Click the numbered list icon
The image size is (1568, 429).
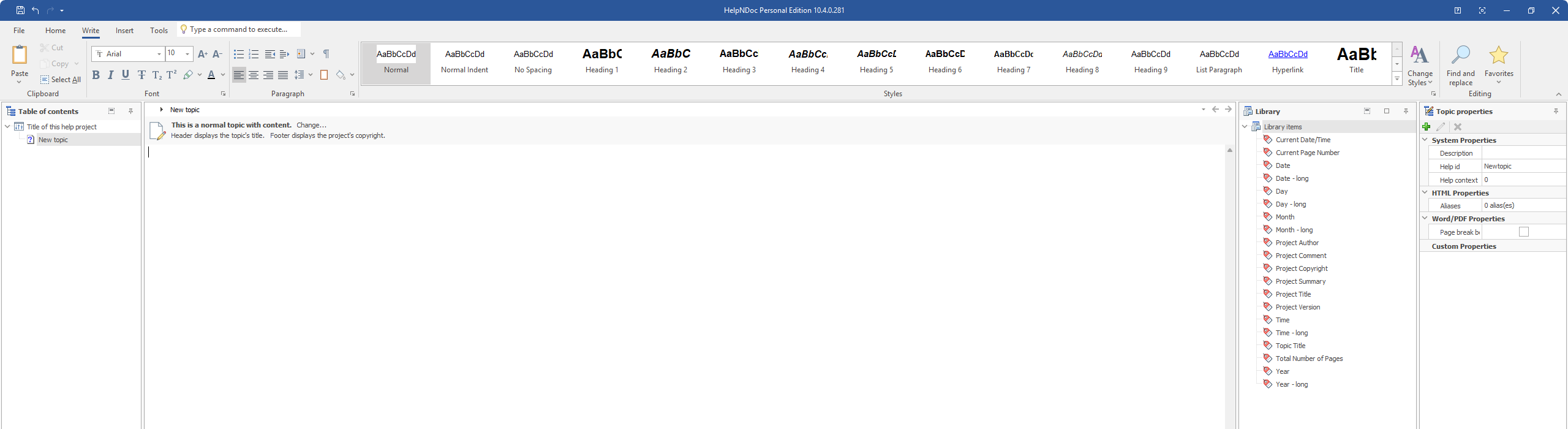coord(254,54)
